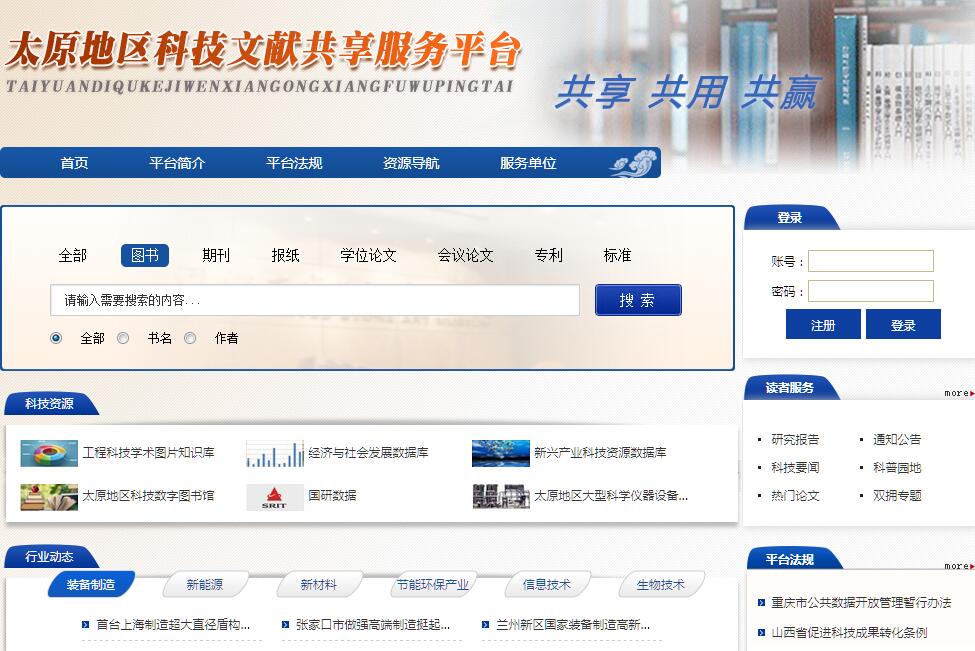Click the cloud ornament icon on navigation bar
The image size is (975, 651).
(632, 163)
